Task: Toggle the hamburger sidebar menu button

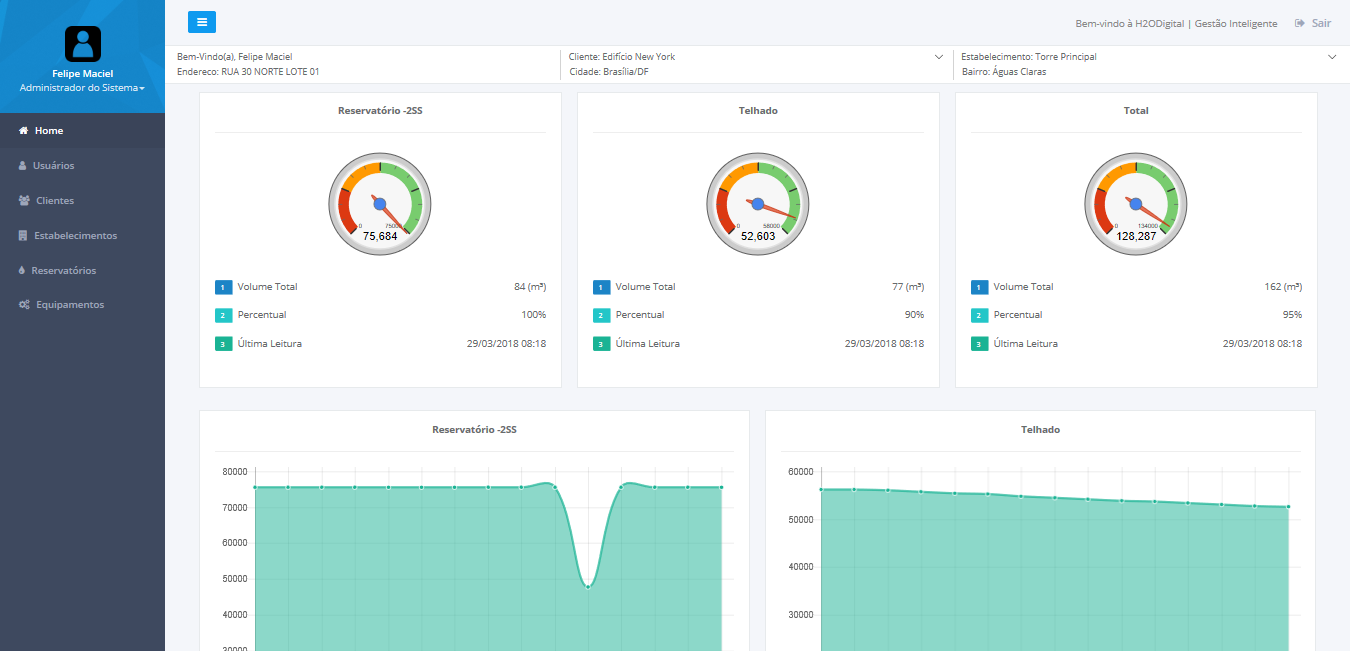Action: coord(202,22)
